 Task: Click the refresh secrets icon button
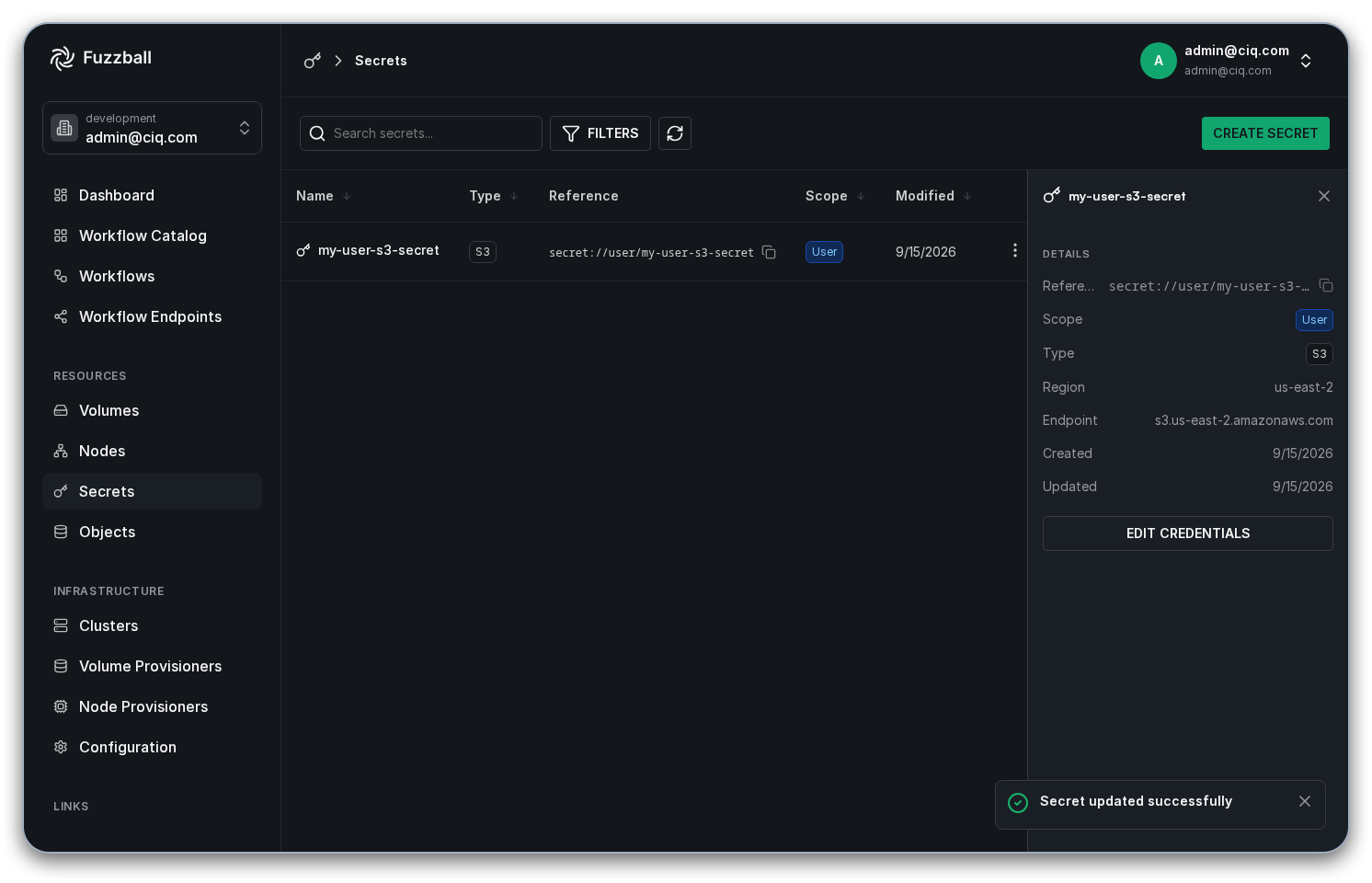pyautogui.click(x=675, y=133)
